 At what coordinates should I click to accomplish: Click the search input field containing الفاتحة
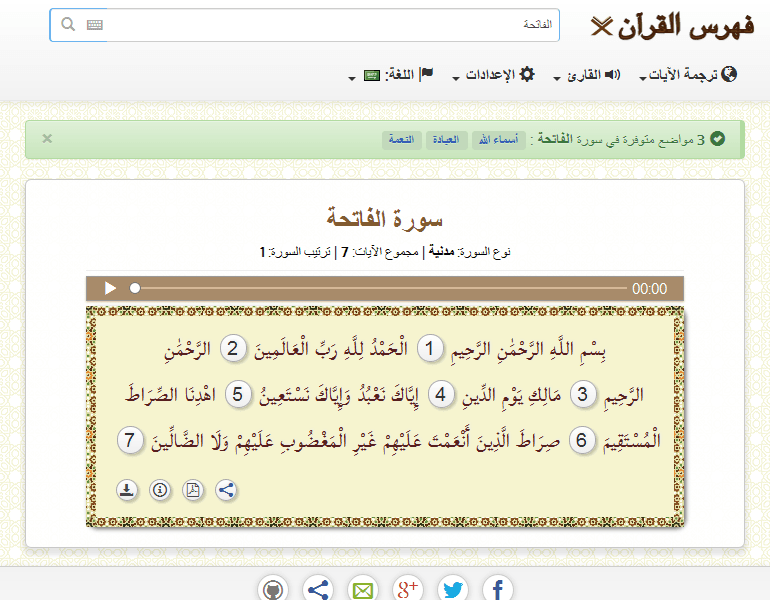click(x=330, y=25)
